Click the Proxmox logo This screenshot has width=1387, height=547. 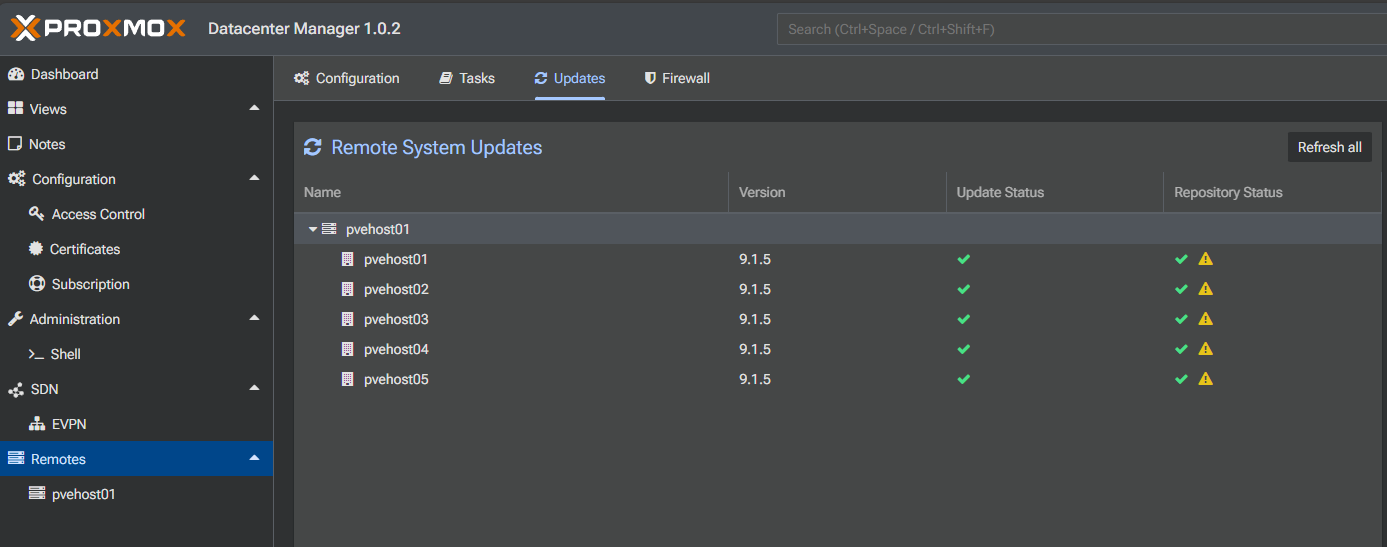[x=98, y=28]
